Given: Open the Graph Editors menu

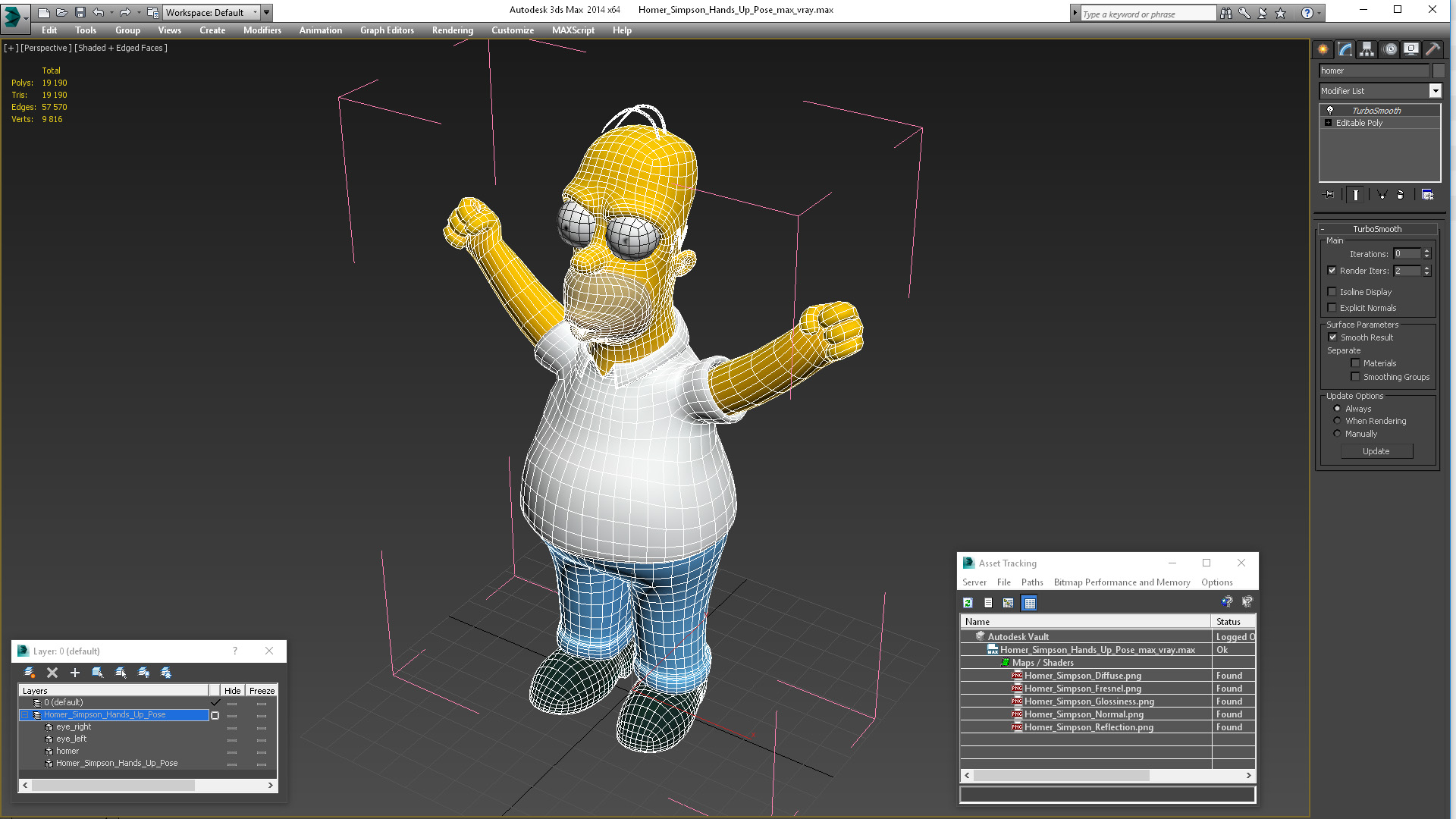Looking at the screenshot, I should pos(387,30).
